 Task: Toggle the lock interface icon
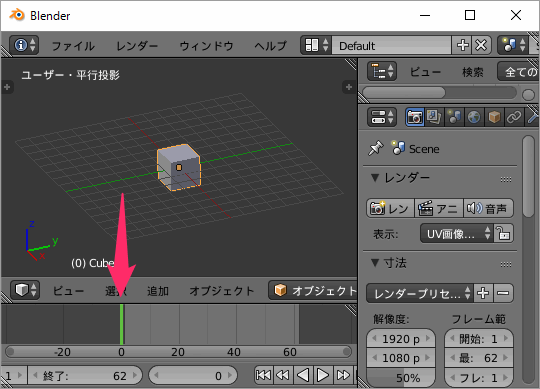[503, 234]
